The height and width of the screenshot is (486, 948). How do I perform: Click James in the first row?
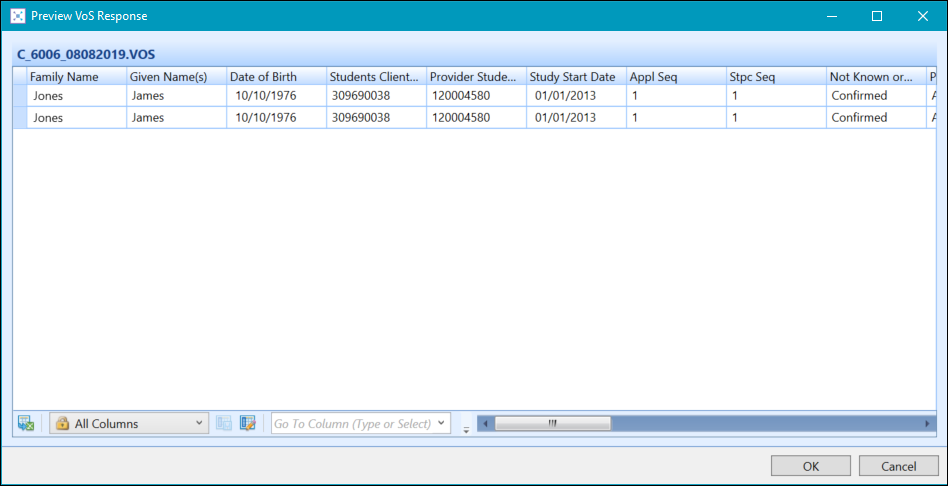click(148, 96)
